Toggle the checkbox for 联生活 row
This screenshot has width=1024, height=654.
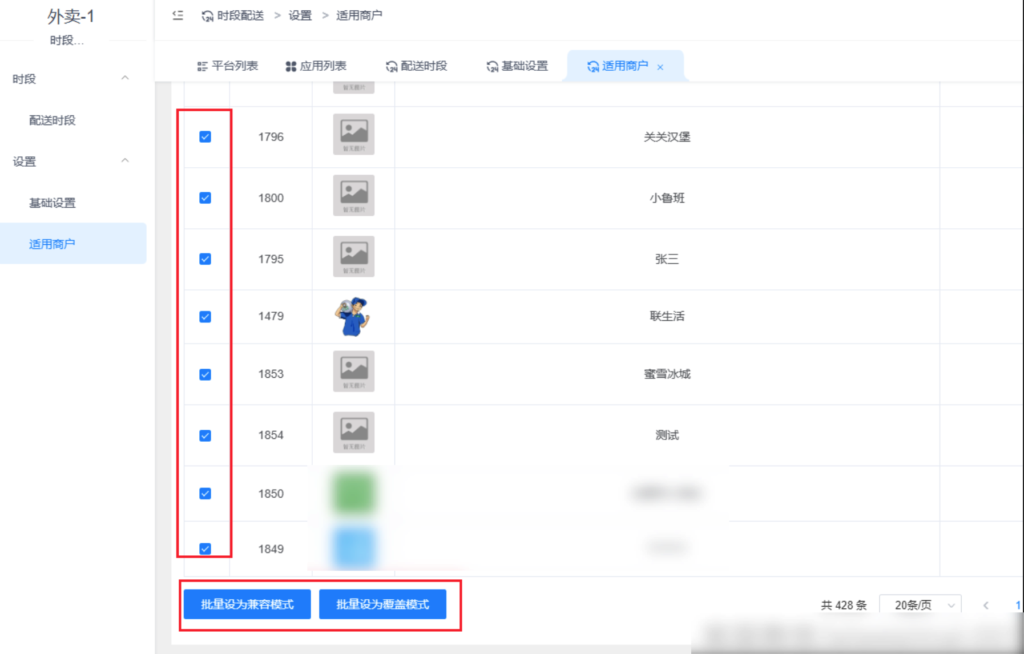coord(205,317)
